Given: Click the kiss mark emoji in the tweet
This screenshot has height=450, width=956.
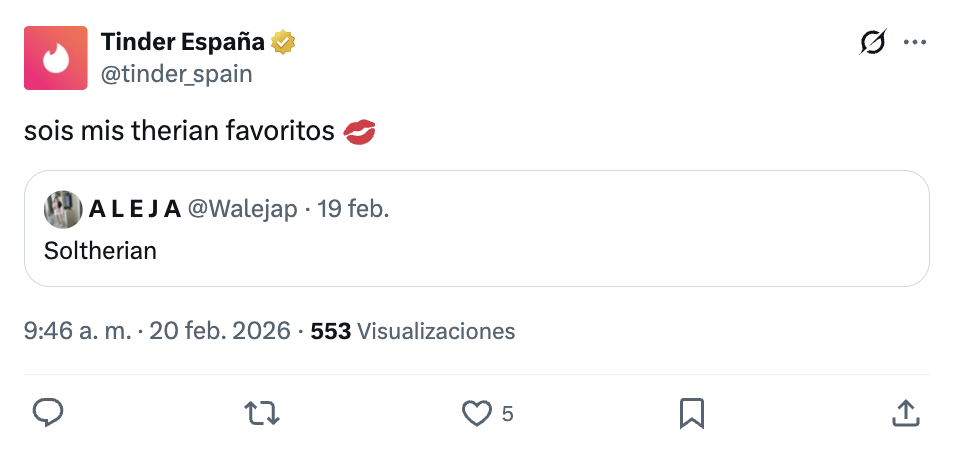Looking at the screenshot, I should [359, 132].
